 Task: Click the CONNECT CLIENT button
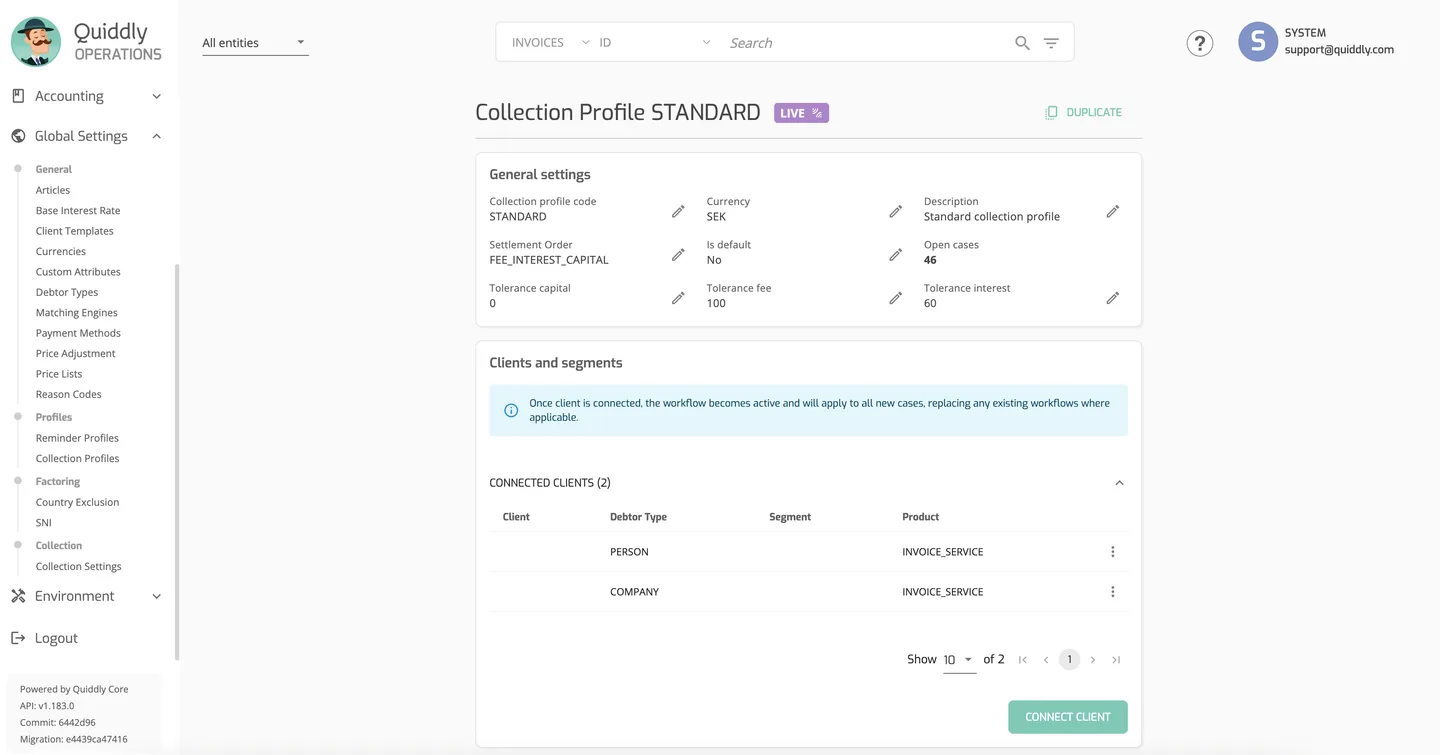[1068, 717]
